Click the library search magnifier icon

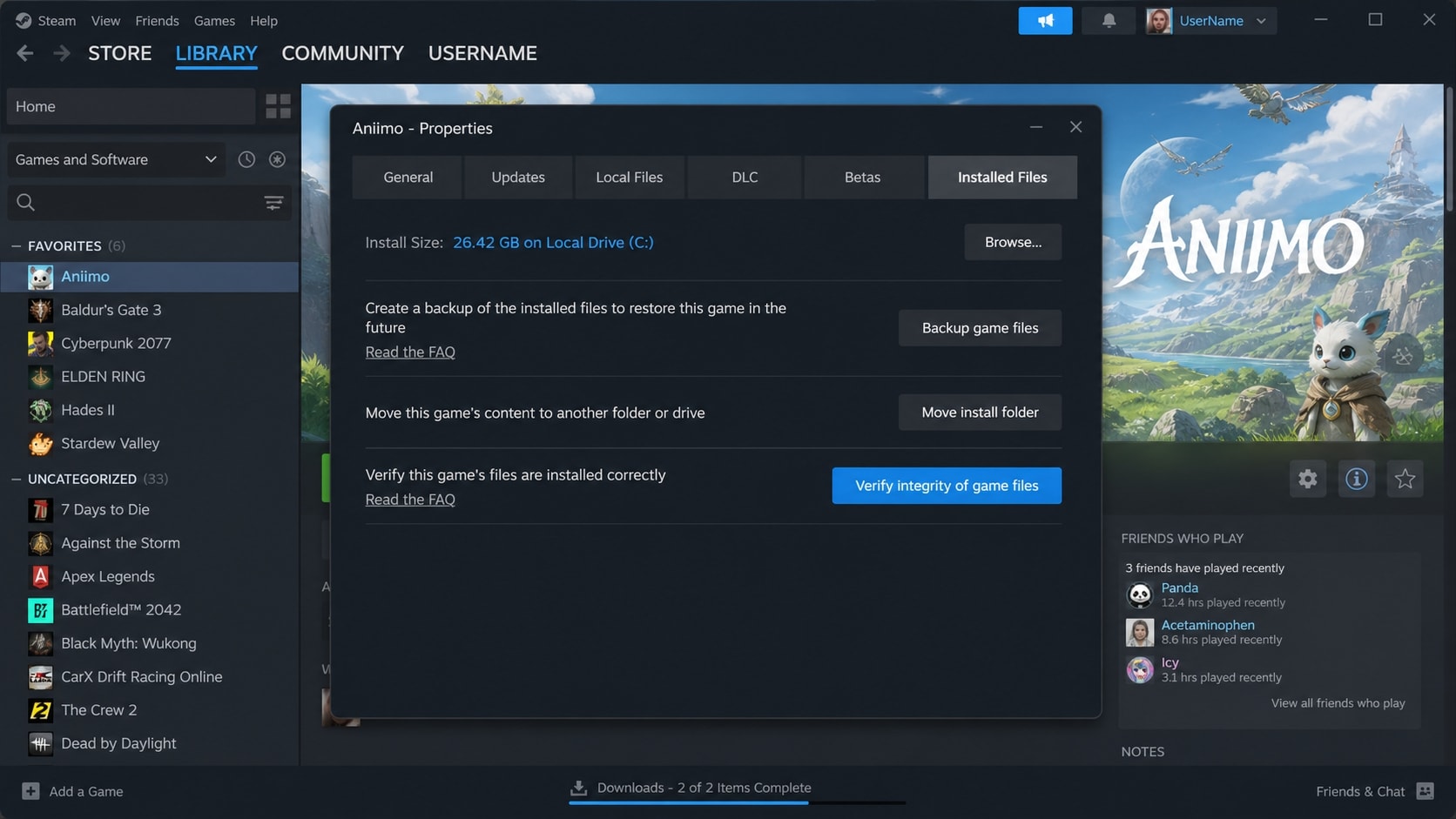coord(26,203)
